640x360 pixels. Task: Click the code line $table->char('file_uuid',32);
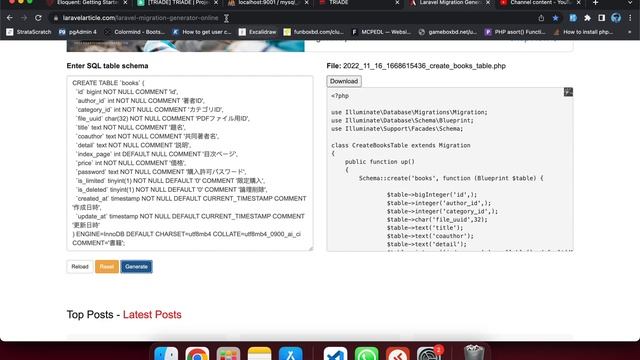click(x=437, y=220)
